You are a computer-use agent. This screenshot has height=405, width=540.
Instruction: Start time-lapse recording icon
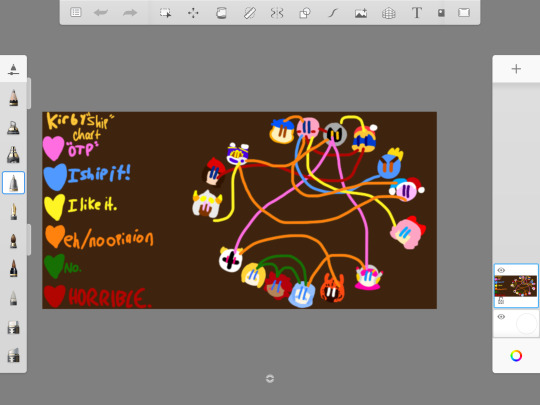tap(441, 13)
